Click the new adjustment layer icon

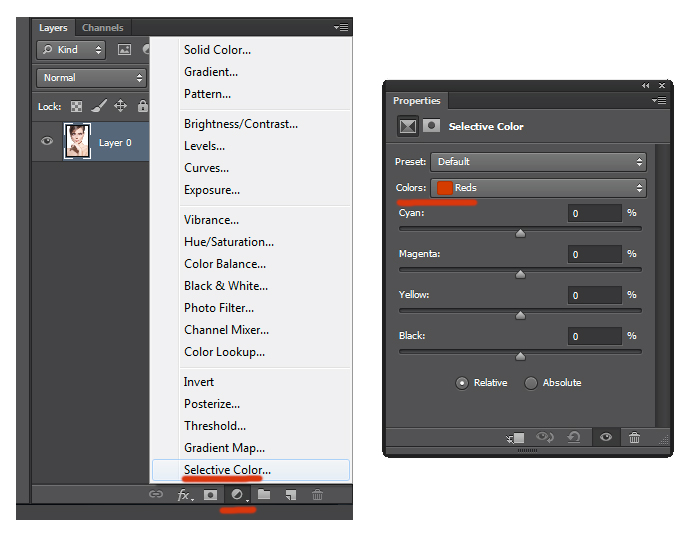238,495
